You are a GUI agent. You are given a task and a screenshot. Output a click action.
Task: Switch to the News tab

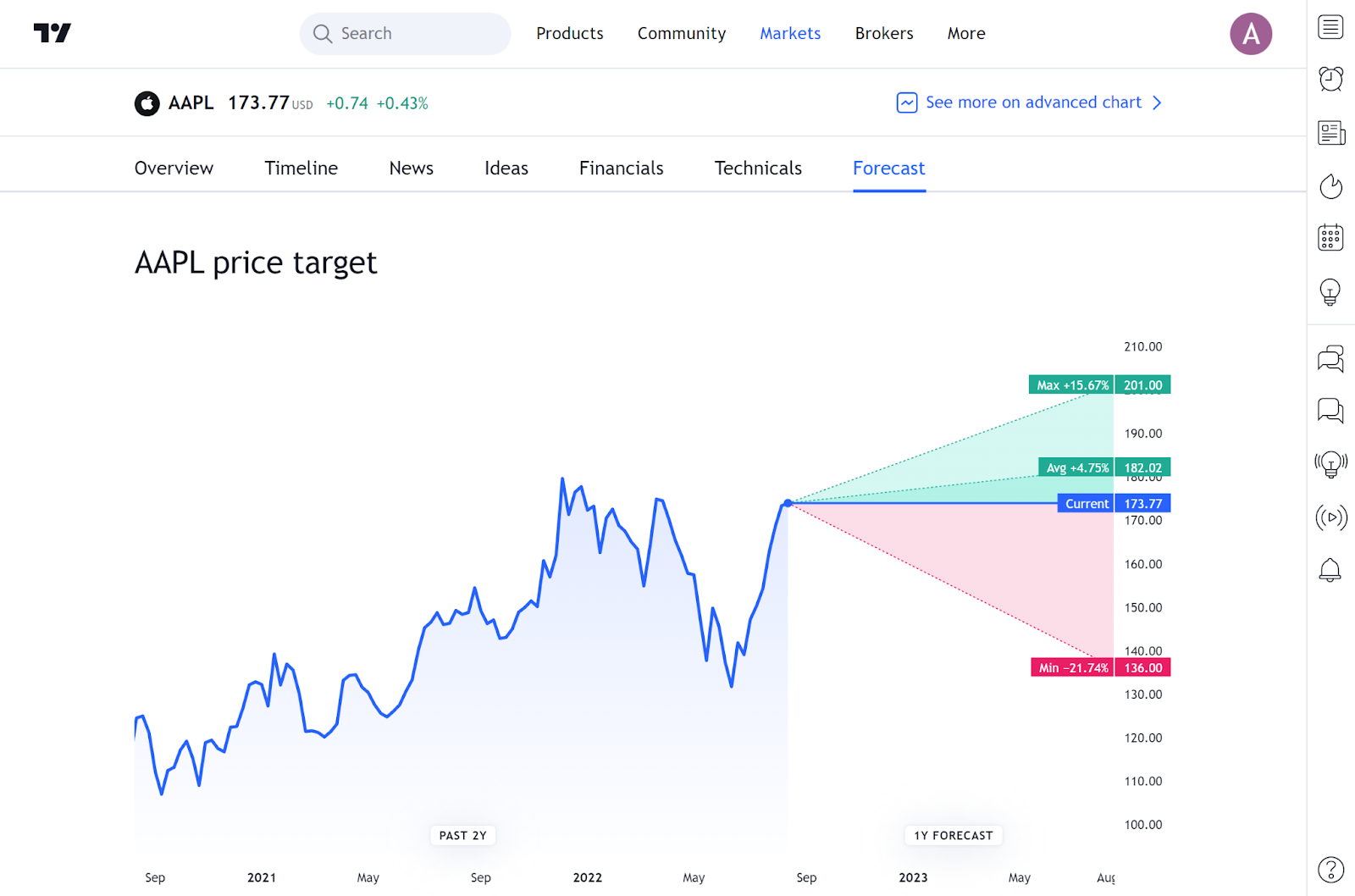pyautogui.click(x=411, y=168)
